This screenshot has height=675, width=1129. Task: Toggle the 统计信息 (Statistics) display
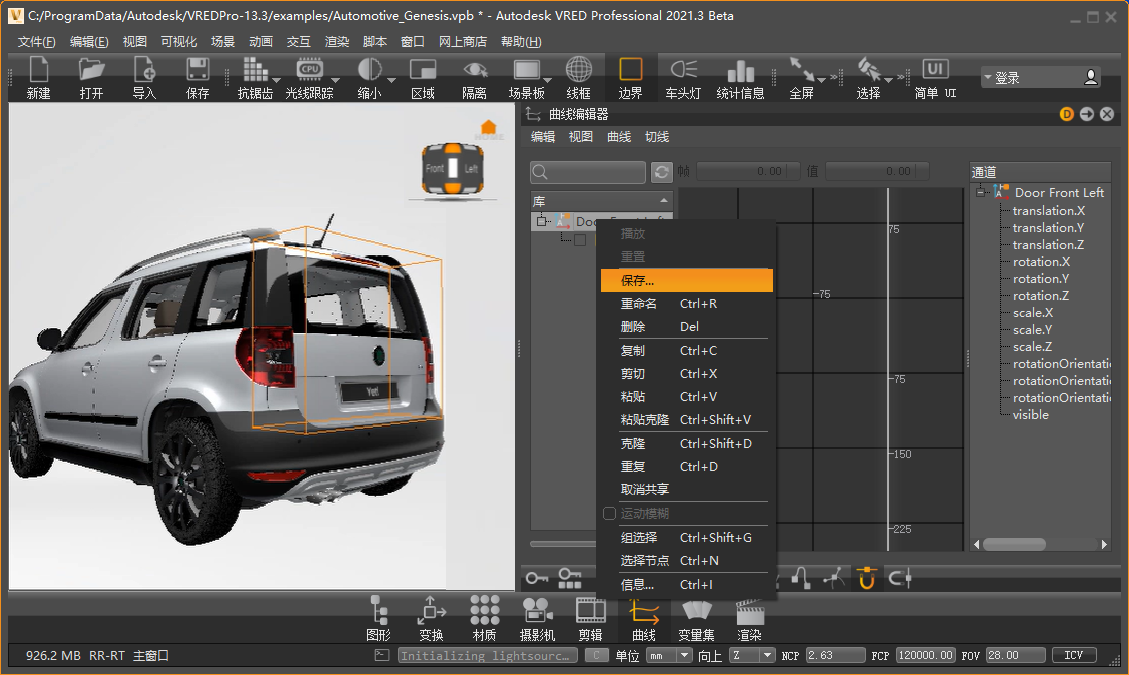coord(740,76)
